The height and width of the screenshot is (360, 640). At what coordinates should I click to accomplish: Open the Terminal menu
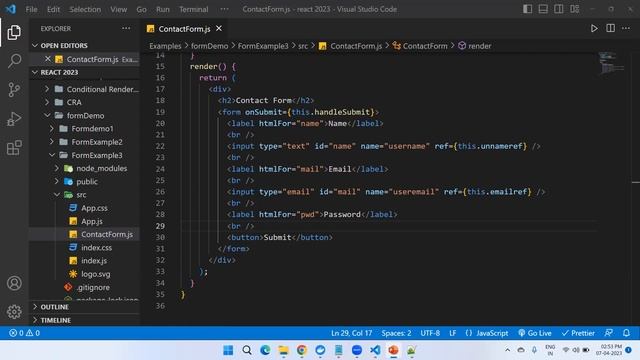[193, 9]
